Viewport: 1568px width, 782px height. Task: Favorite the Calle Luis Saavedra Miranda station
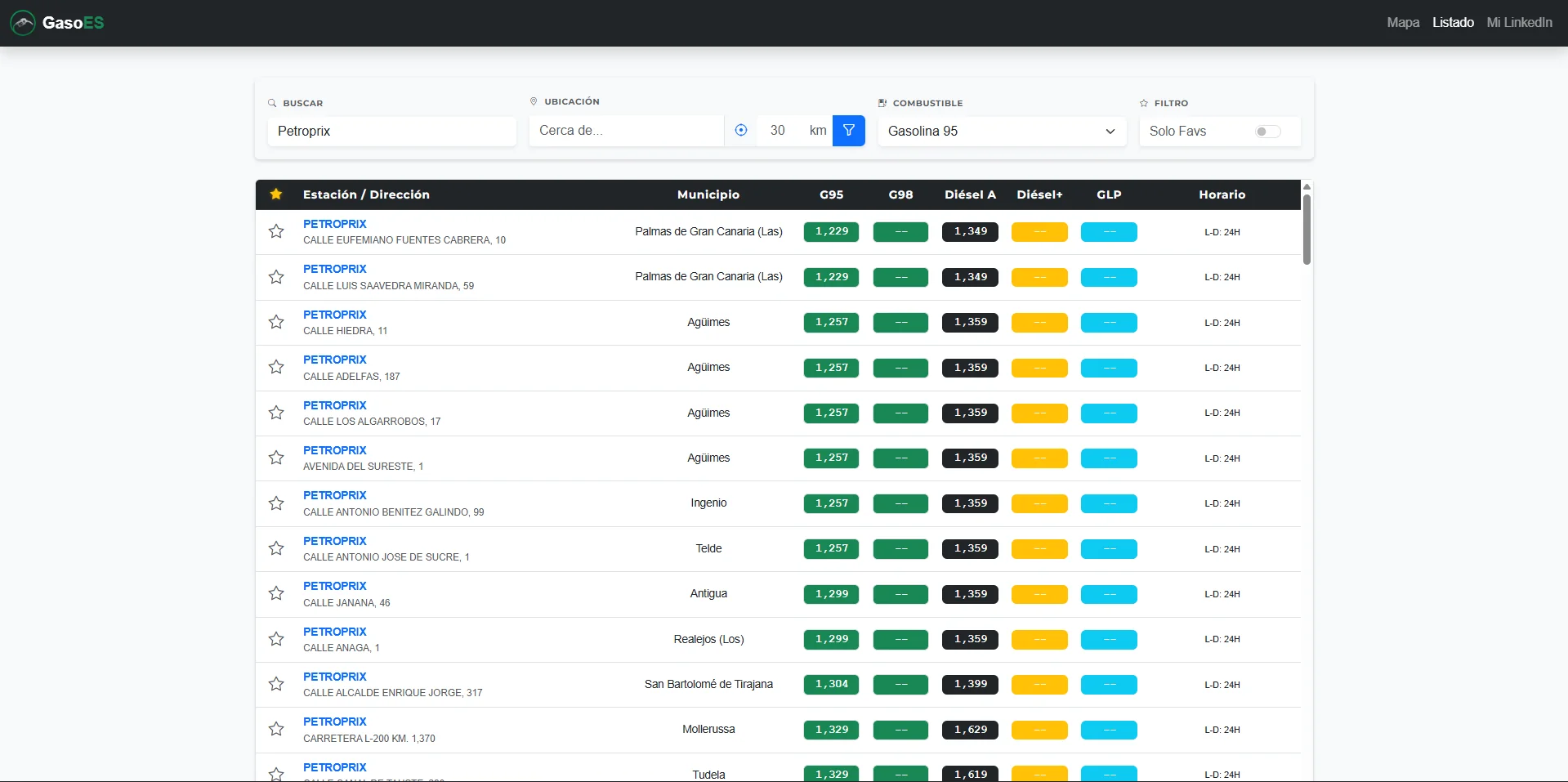coord(276,277)
